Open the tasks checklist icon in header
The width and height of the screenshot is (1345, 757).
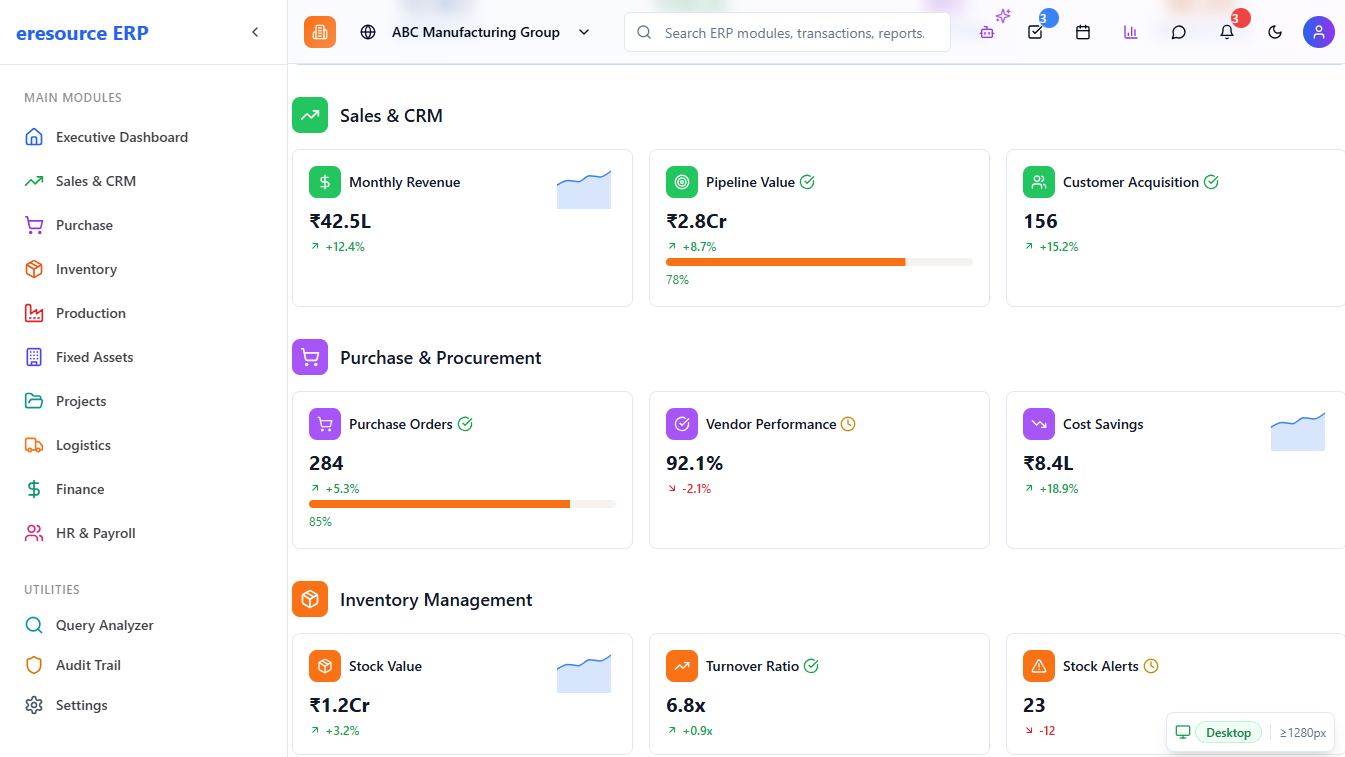[x=1035, y=32]
